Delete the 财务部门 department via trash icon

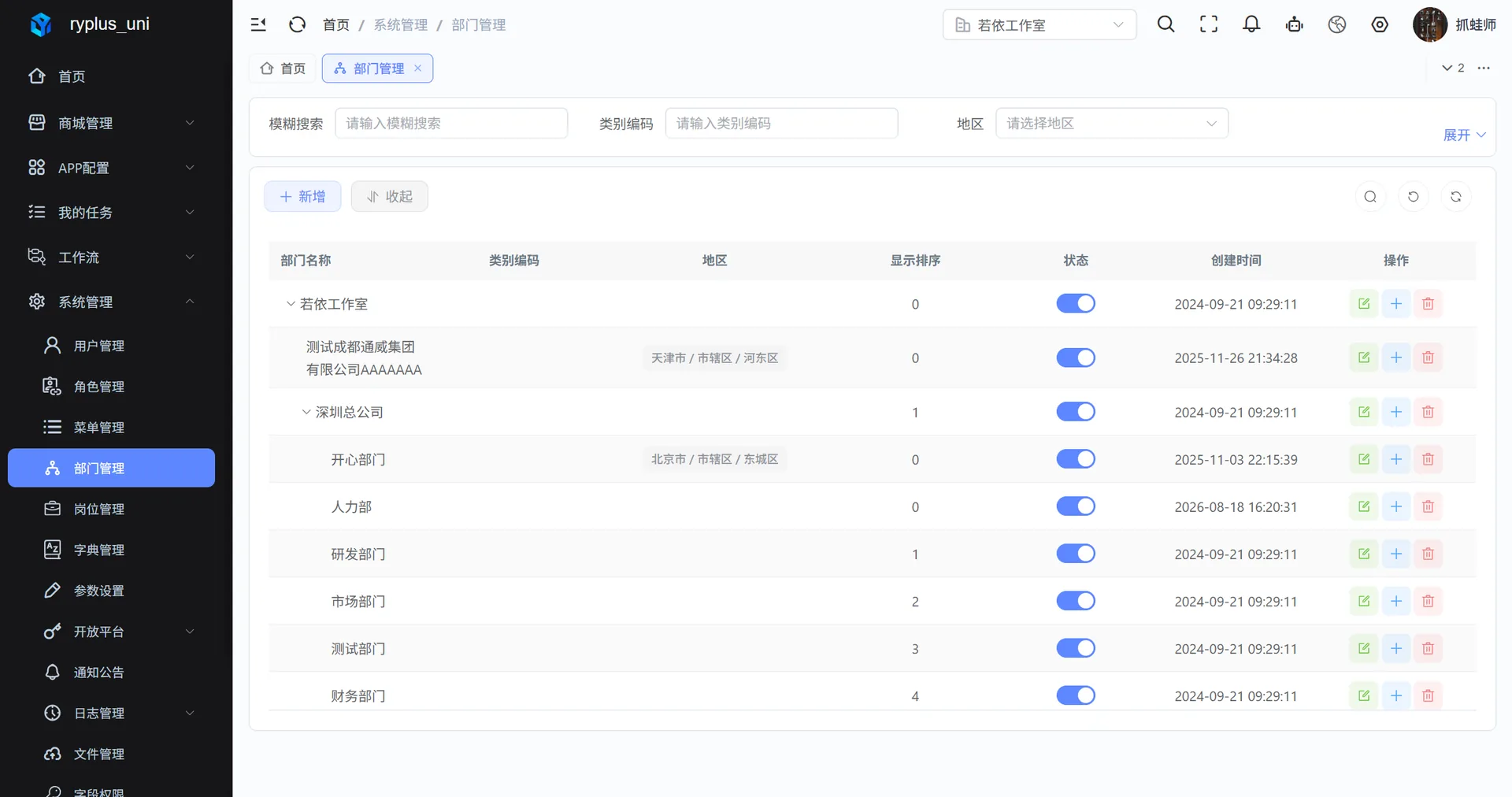point(1428,695)
